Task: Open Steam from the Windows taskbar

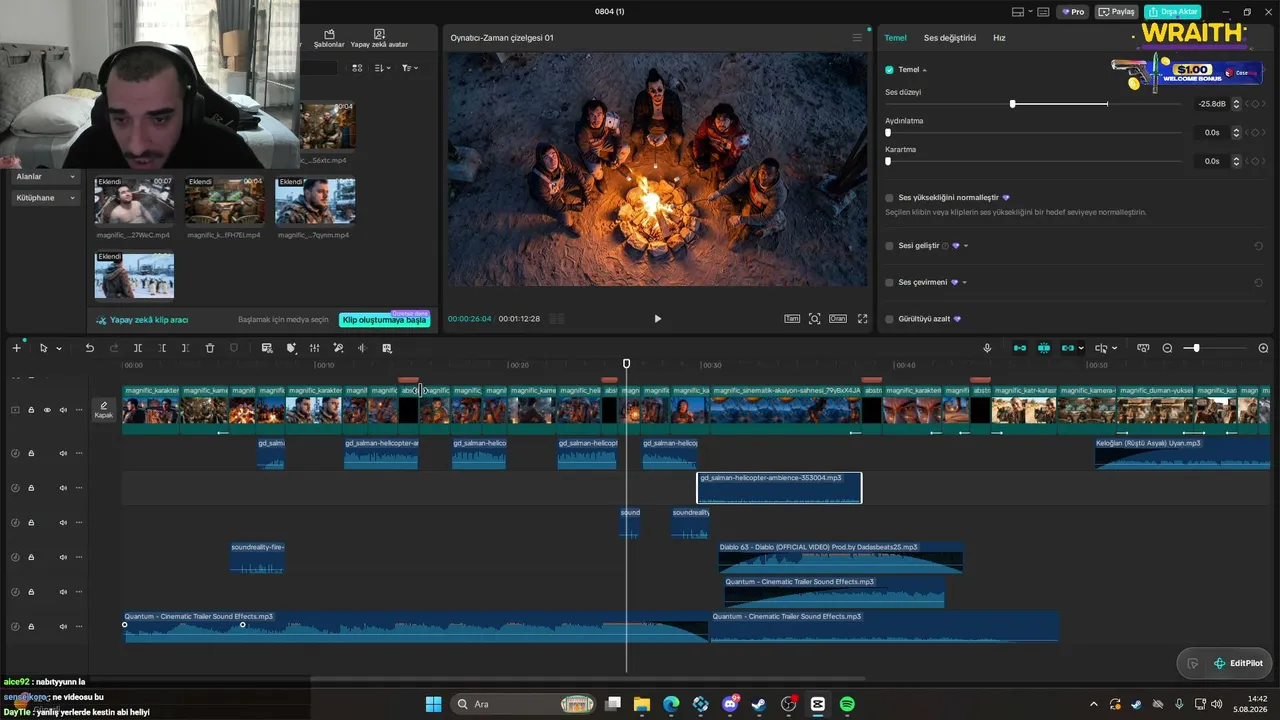Action: click(x=759, y=704)
